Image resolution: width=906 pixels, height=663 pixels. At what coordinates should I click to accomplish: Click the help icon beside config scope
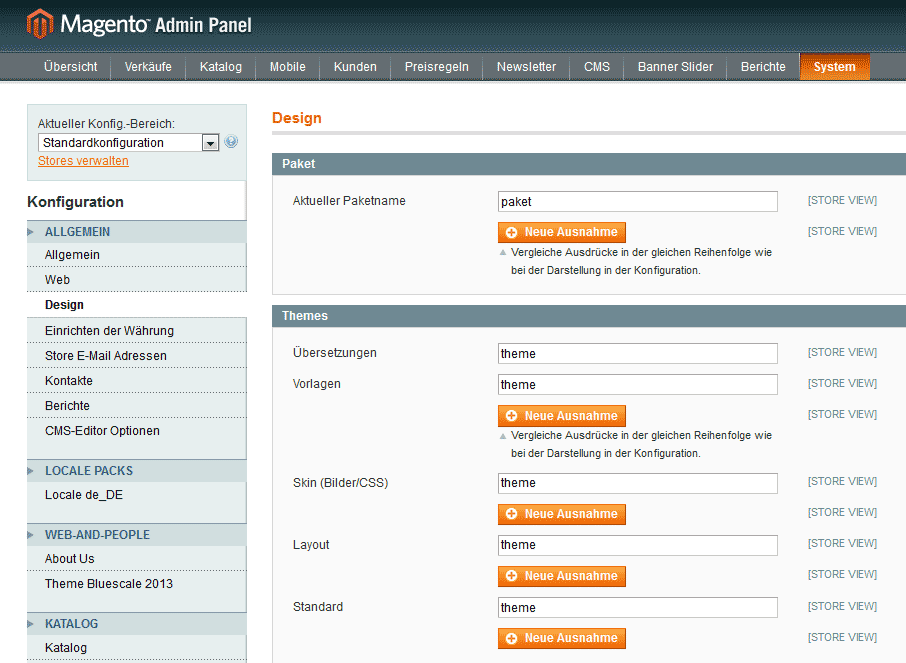click(231, 142)
